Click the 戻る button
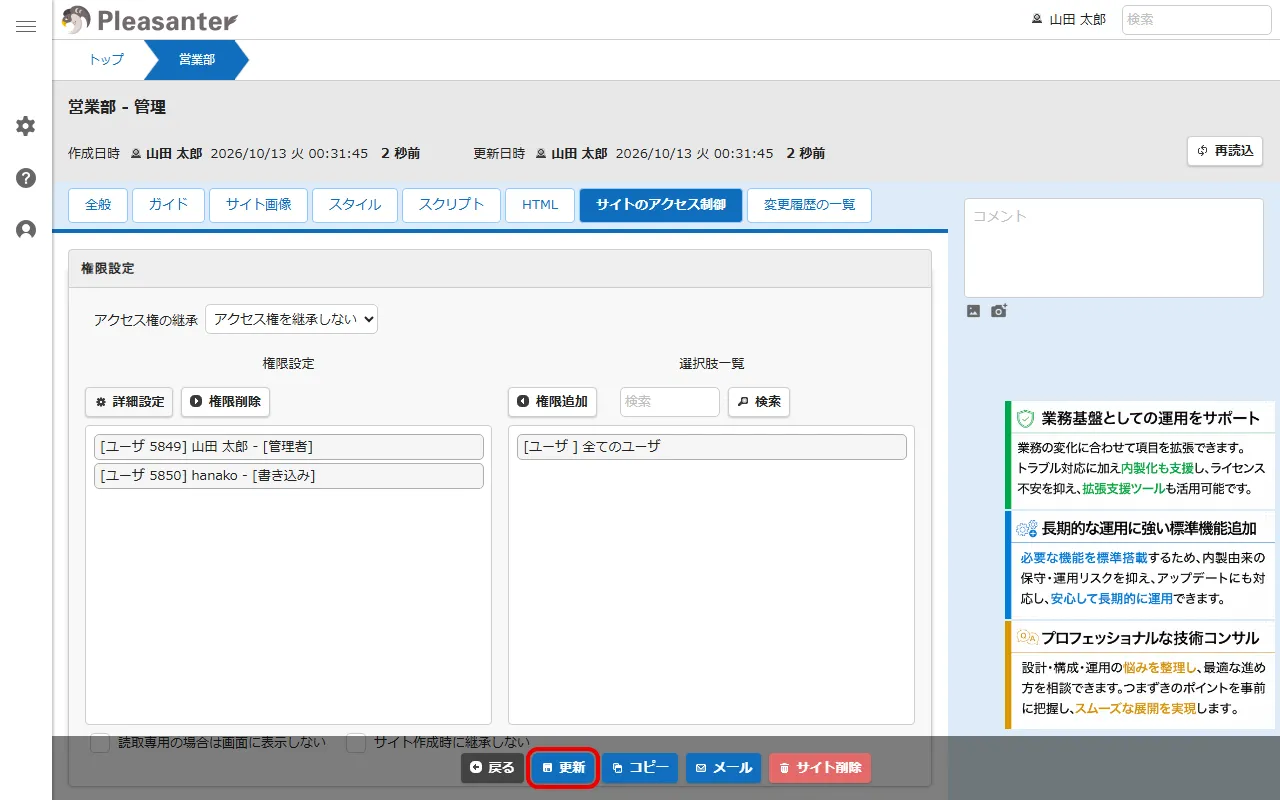This screenshot has width=1280, height=800. (x=492, y=768)
